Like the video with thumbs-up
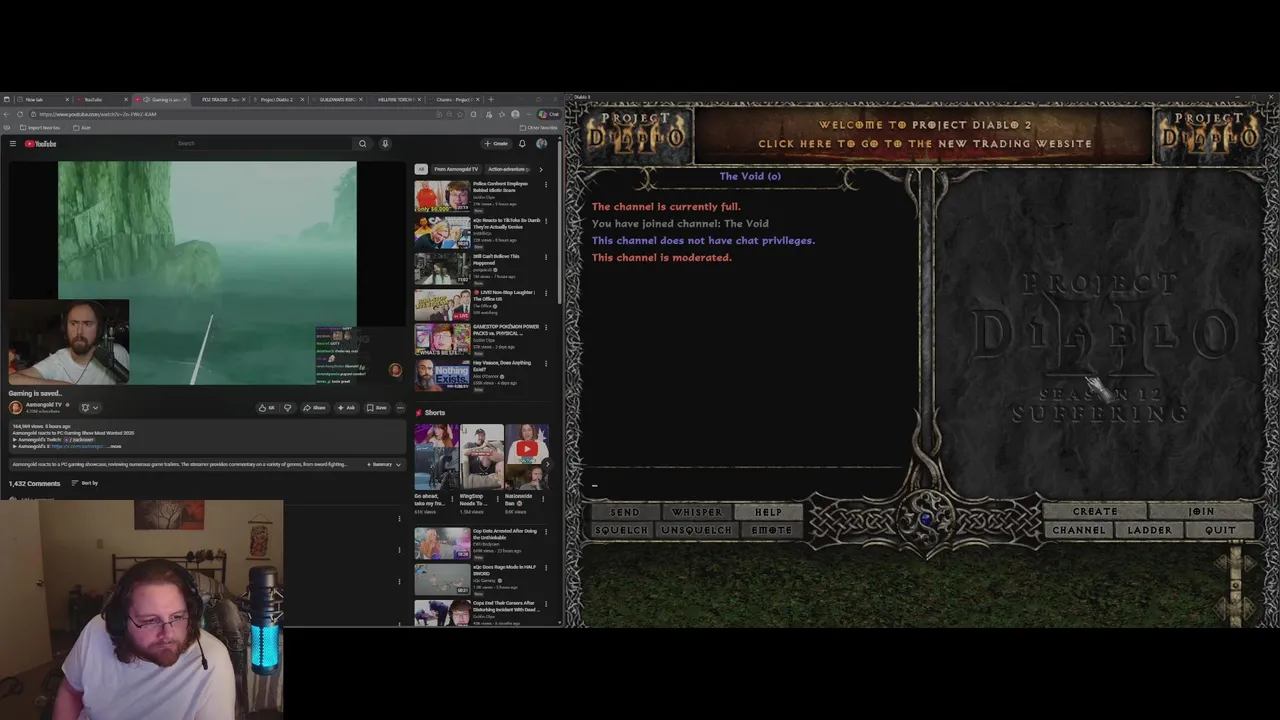This screenshot has height=720, width=1280. pos(267,408)
